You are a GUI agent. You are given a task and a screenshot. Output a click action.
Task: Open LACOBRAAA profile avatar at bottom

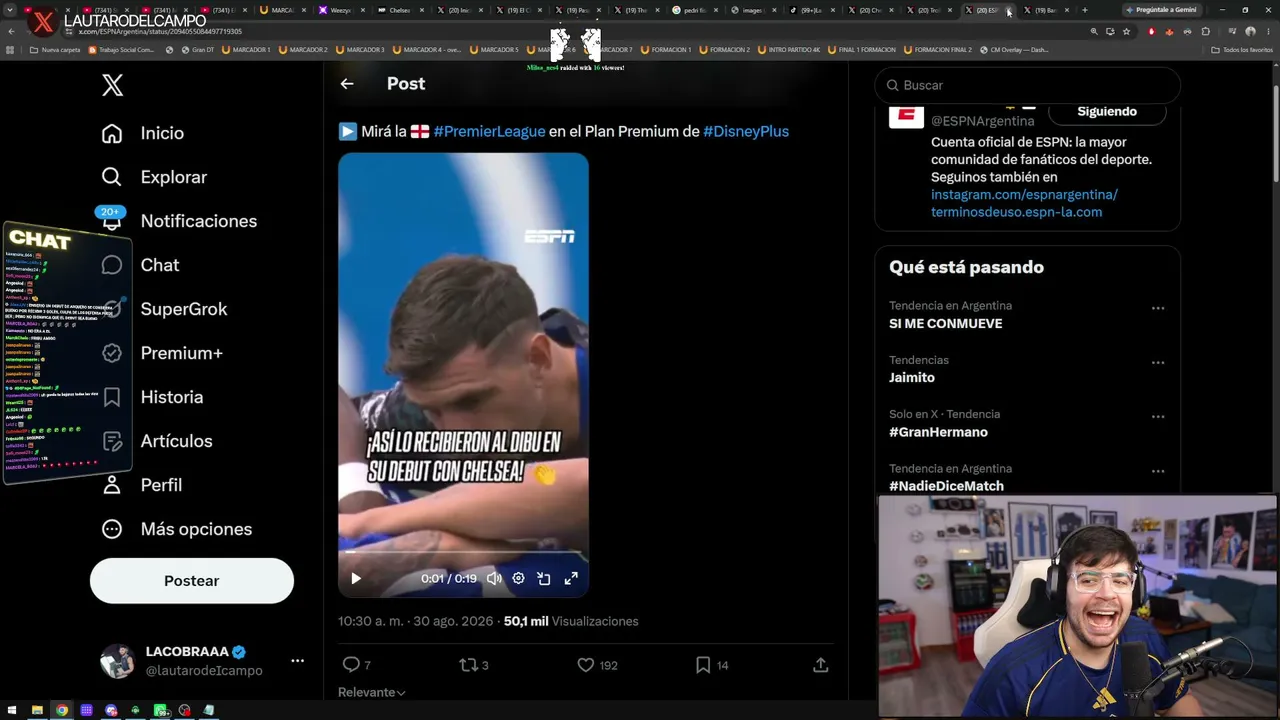coord(117,661)
